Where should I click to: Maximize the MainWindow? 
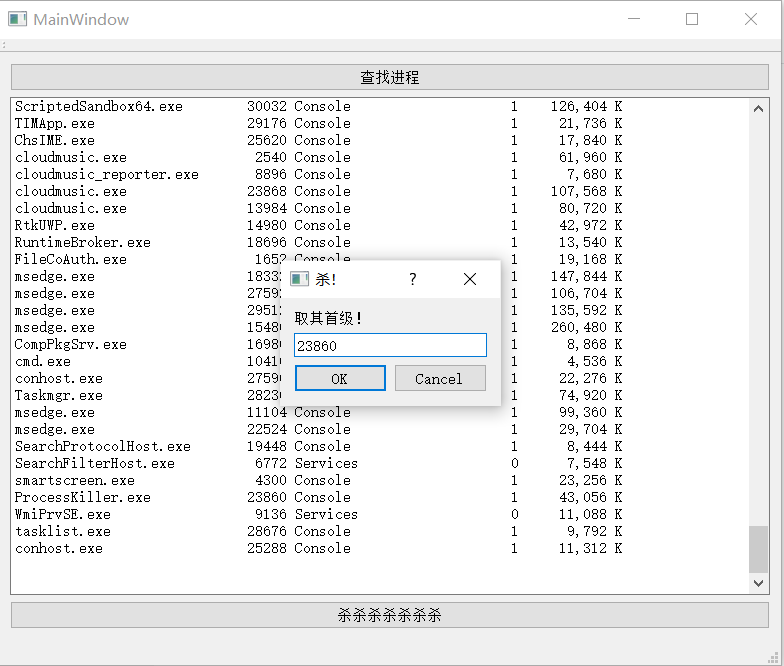pos(692,19)
